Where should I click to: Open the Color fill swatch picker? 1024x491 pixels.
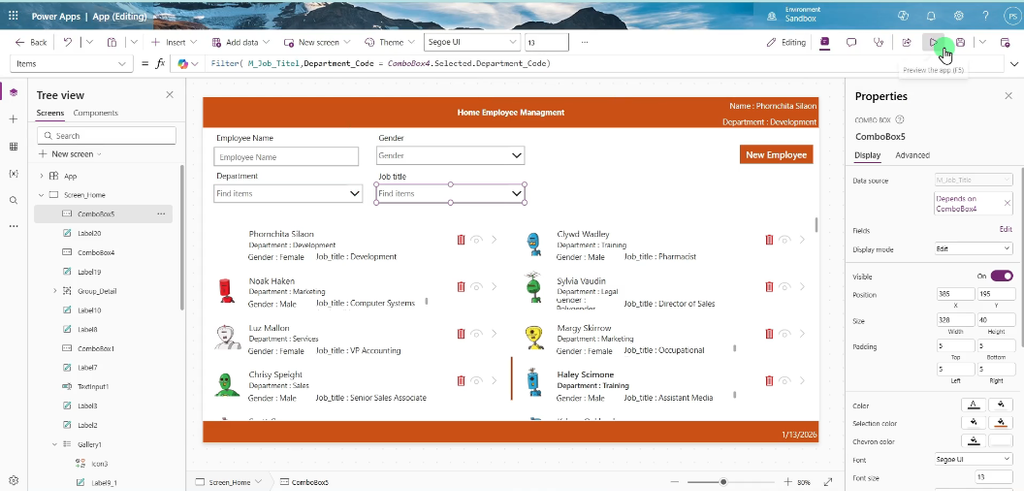(1000, 405)
